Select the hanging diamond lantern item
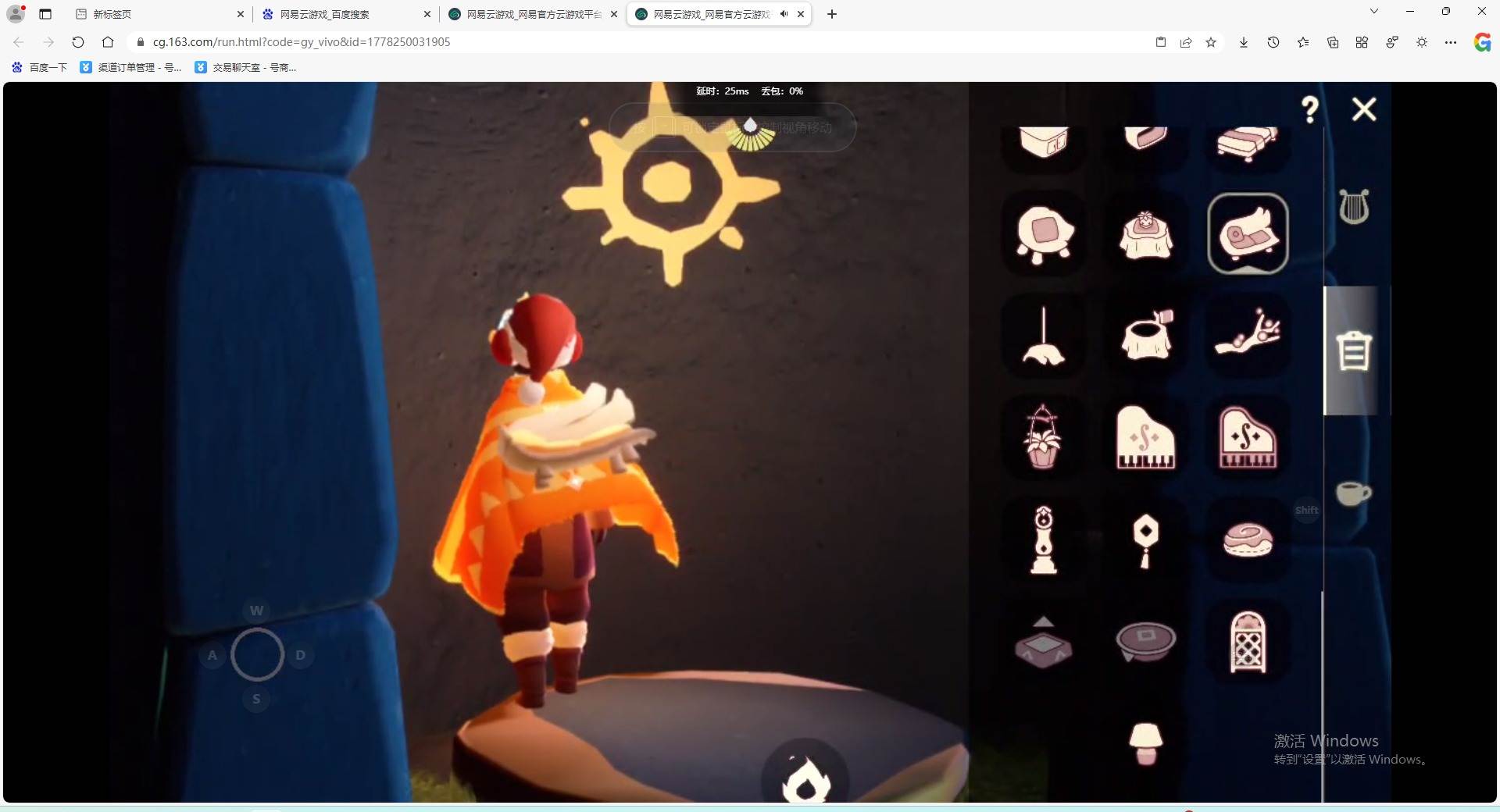The width and height of the screenshot is (1500, 812). coord(1146,539)
